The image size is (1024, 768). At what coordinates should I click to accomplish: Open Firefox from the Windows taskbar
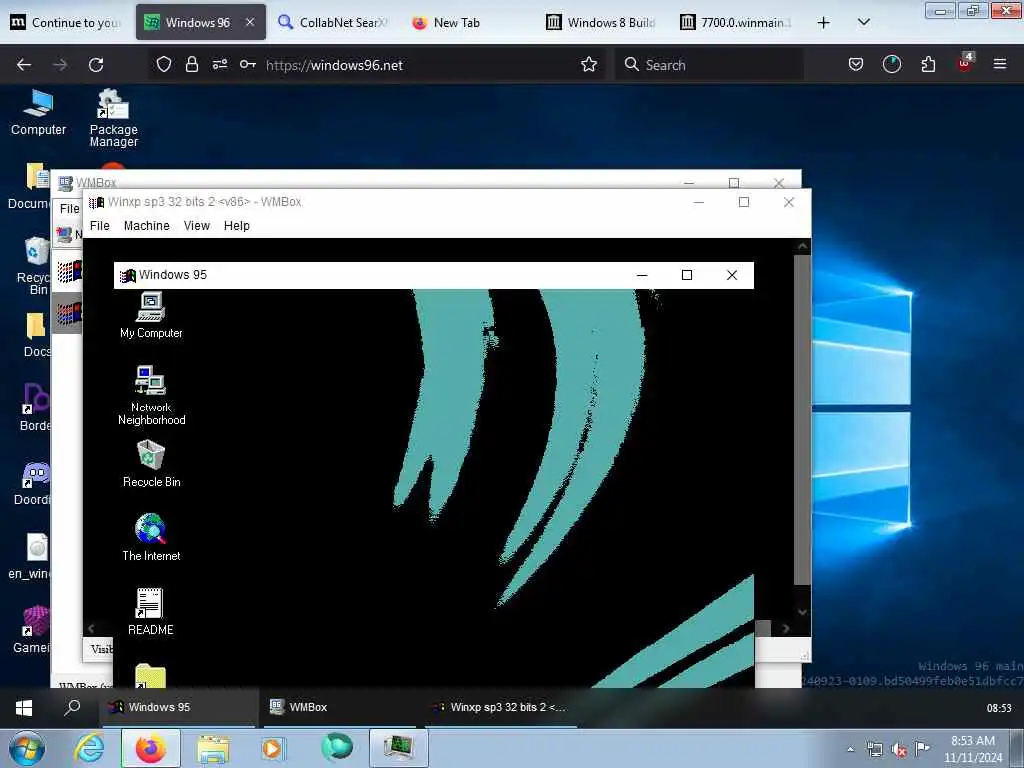[x=151, y=748]
